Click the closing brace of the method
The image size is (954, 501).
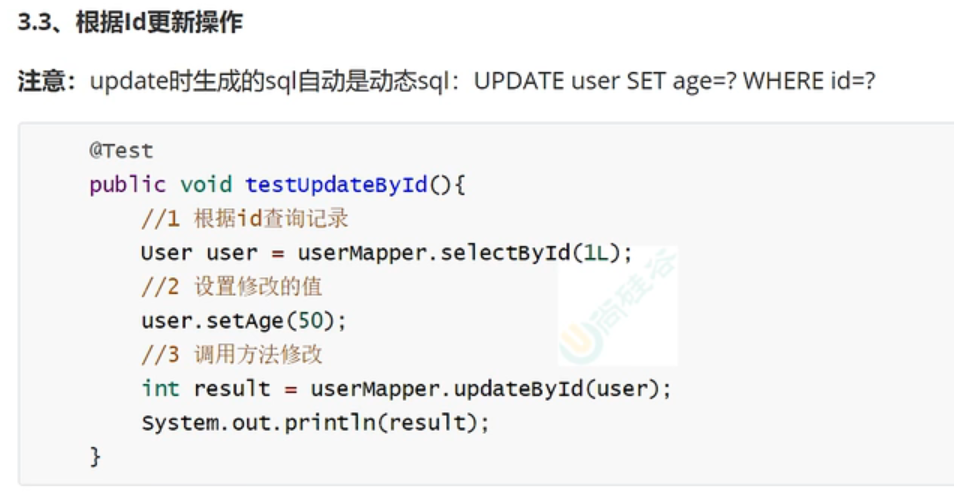pyautogui.click(x=95, y=456)
